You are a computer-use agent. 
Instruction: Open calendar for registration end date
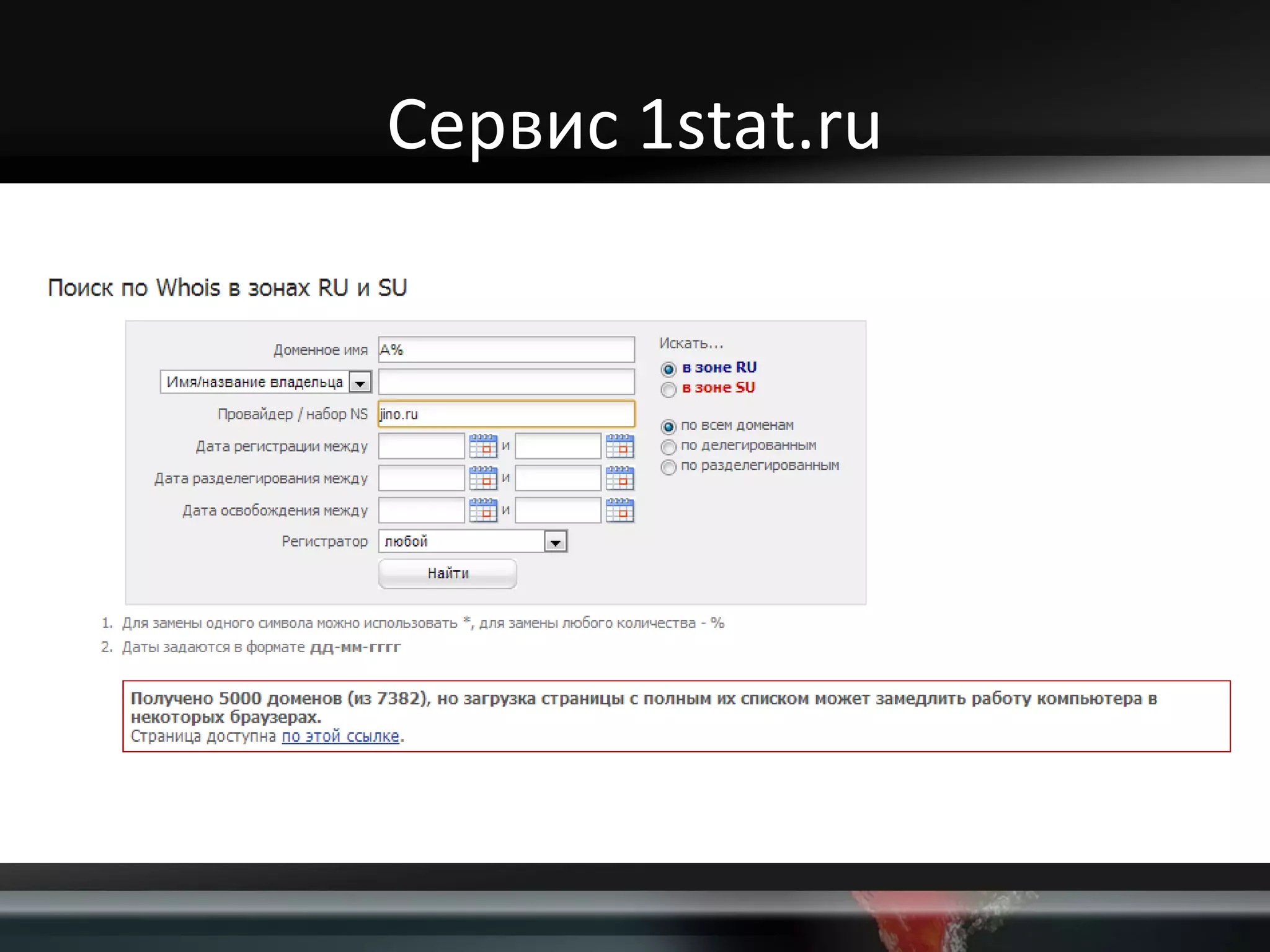click(619, 446)
